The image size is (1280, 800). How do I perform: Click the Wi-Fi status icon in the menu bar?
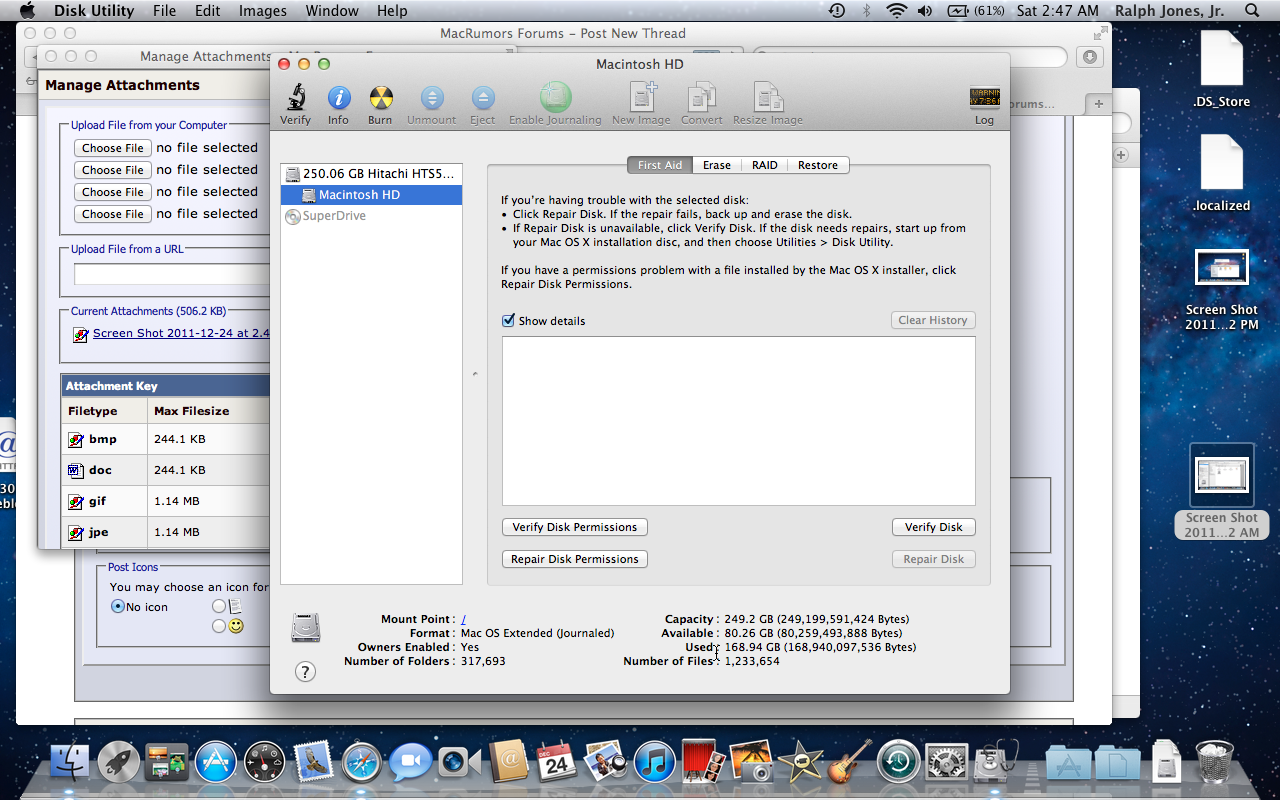tap(896, 11)
